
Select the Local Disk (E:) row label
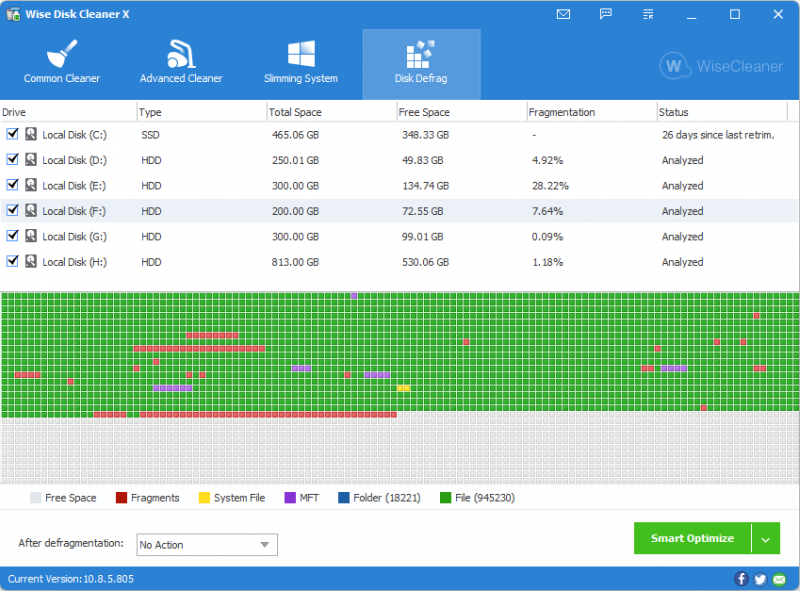tap(74, 186)
